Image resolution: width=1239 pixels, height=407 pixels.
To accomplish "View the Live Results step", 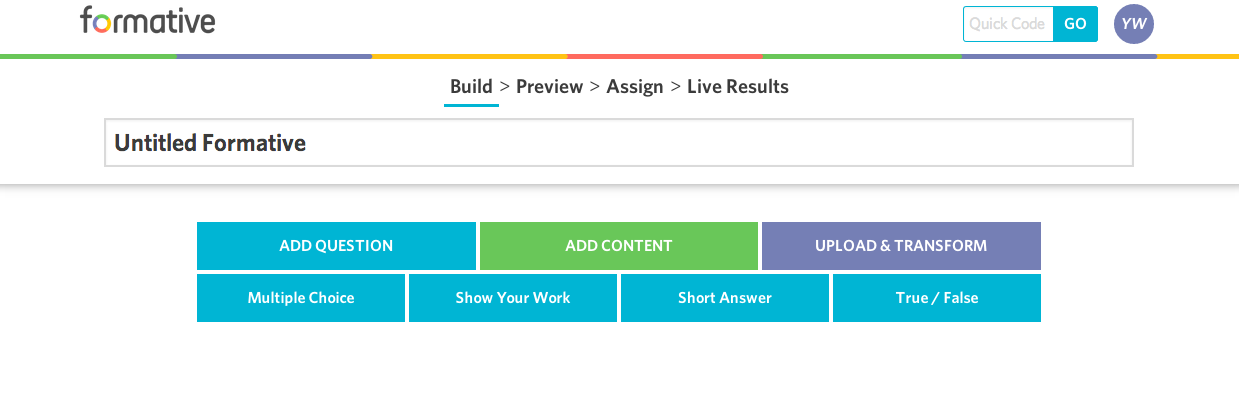I will click(738, 87).
